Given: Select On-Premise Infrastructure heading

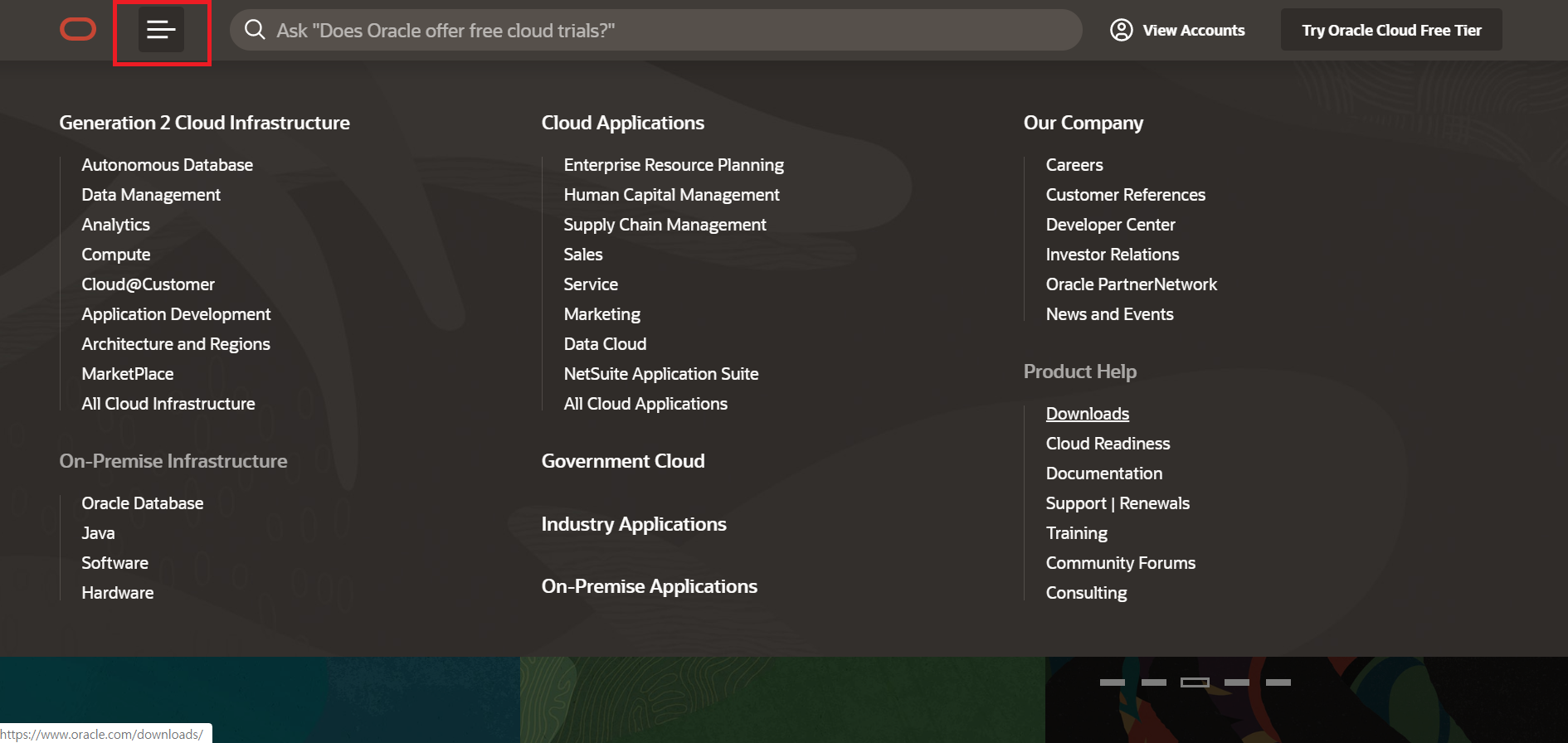Looking at the screenshot, I should pyautogui.click(x=173, y=461).
